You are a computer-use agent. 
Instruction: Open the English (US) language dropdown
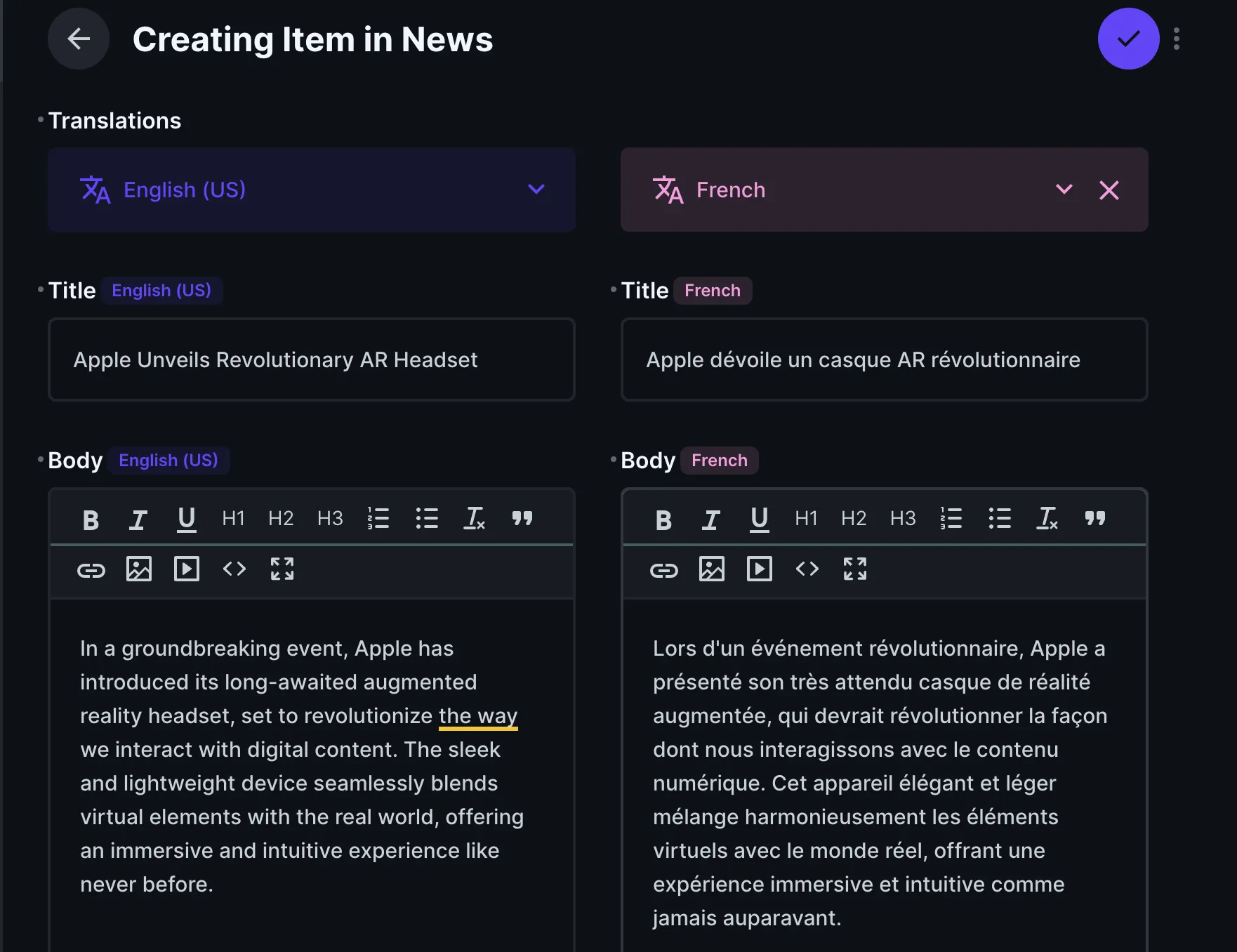coord(536,190)
